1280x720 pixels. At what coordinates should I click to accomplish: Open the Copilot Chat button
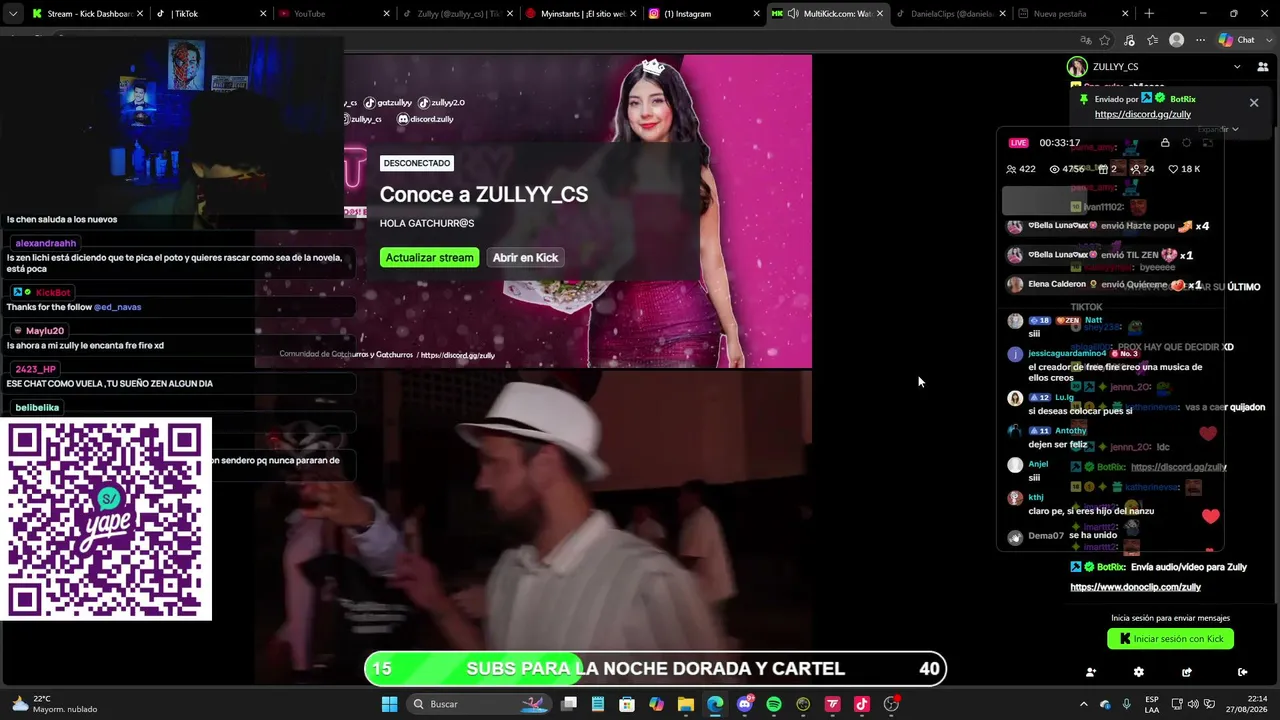(x=1236, y=40)
